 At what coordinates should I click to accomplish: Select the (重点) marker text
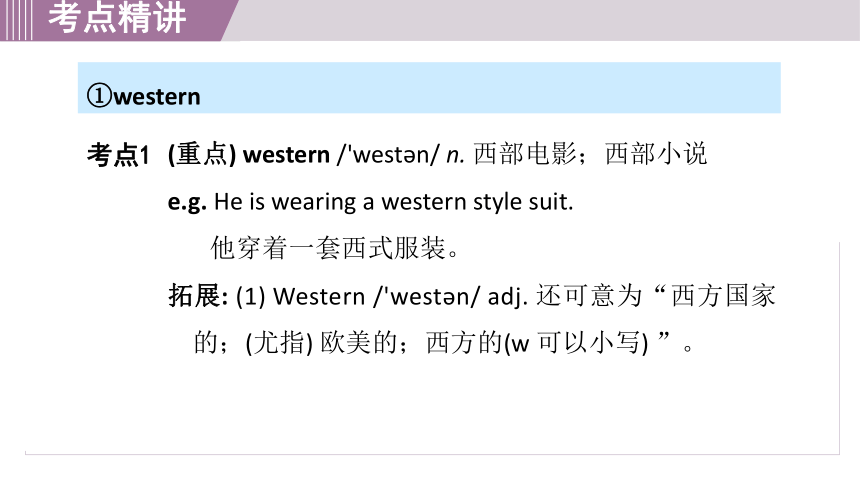tap(202, 154)
